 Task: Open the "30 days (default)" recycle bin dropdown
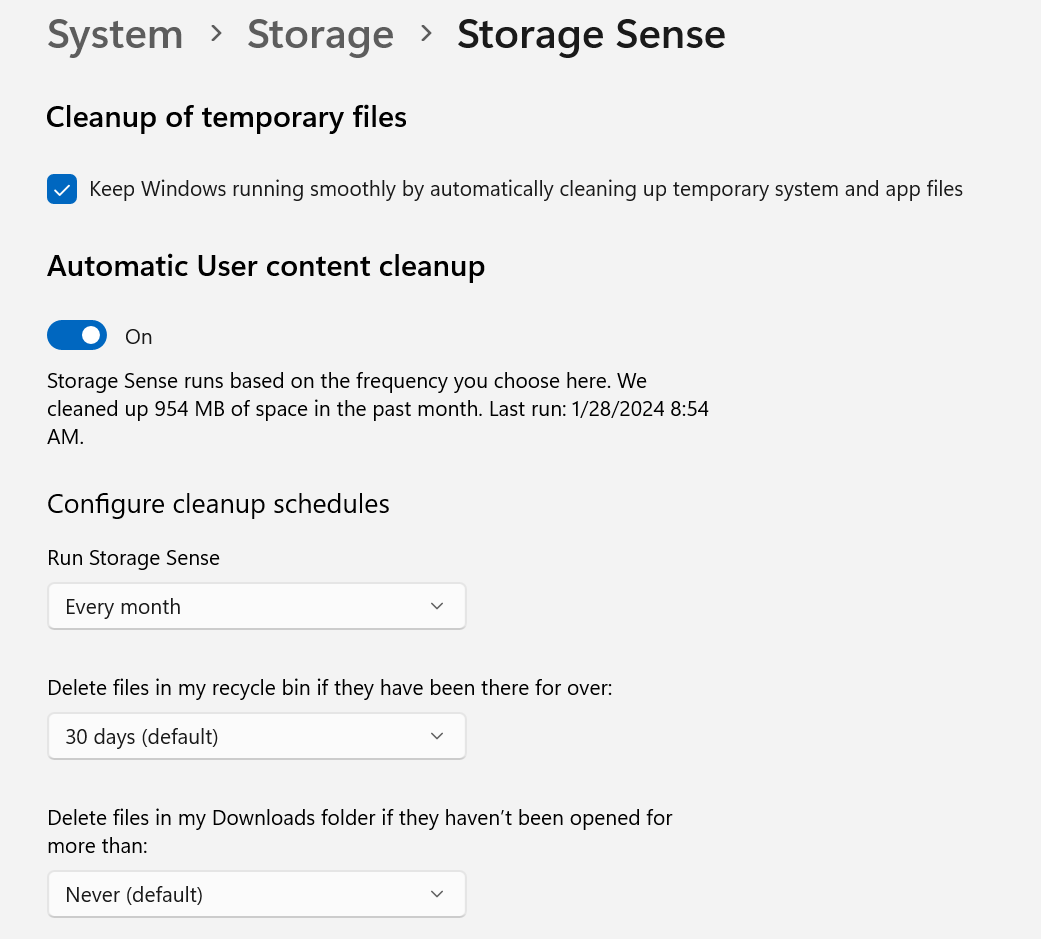click(256, 737)
